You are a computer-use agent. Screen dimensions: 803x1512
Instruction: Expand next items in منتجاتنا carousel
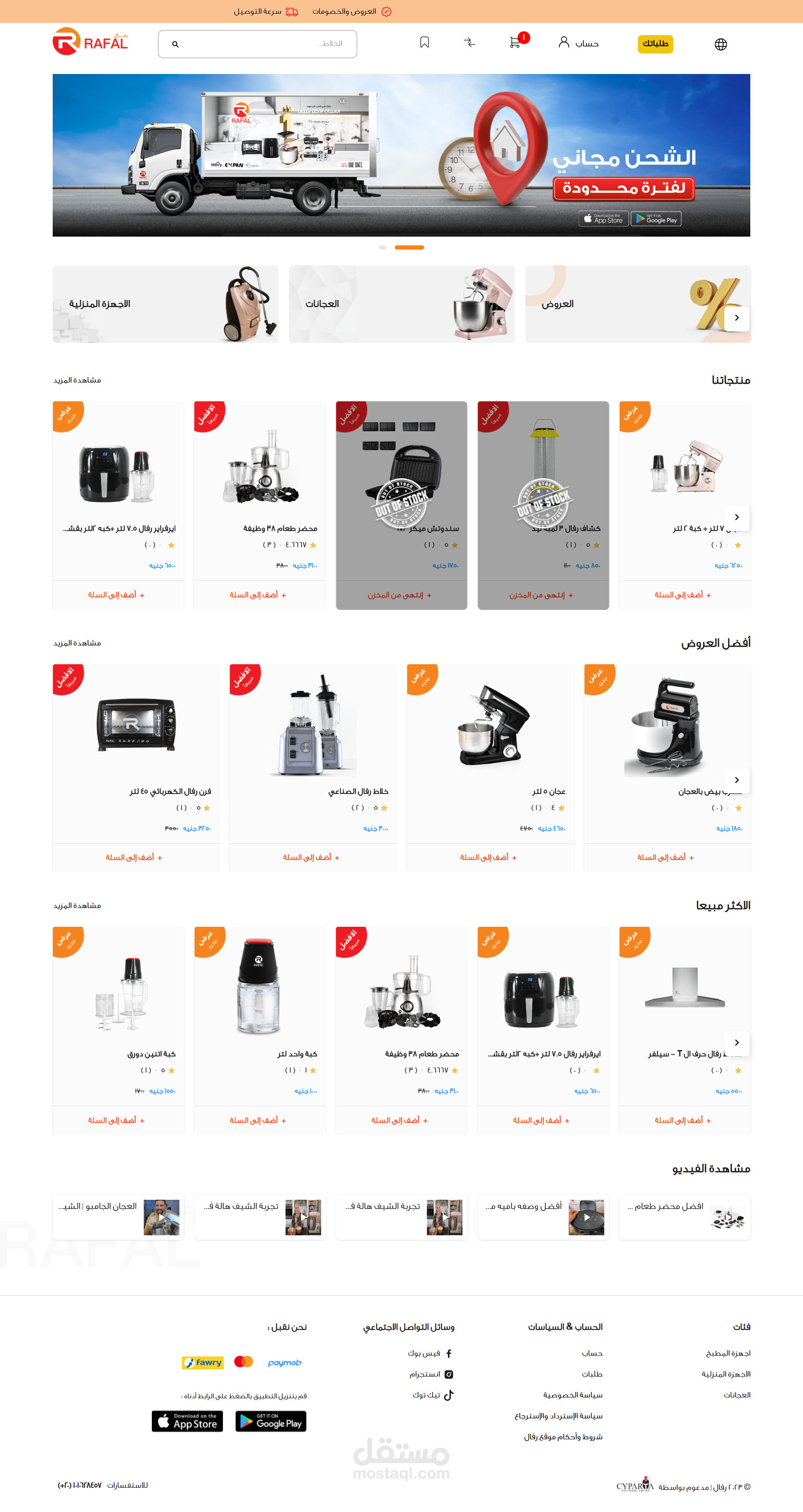click(737, 517)
